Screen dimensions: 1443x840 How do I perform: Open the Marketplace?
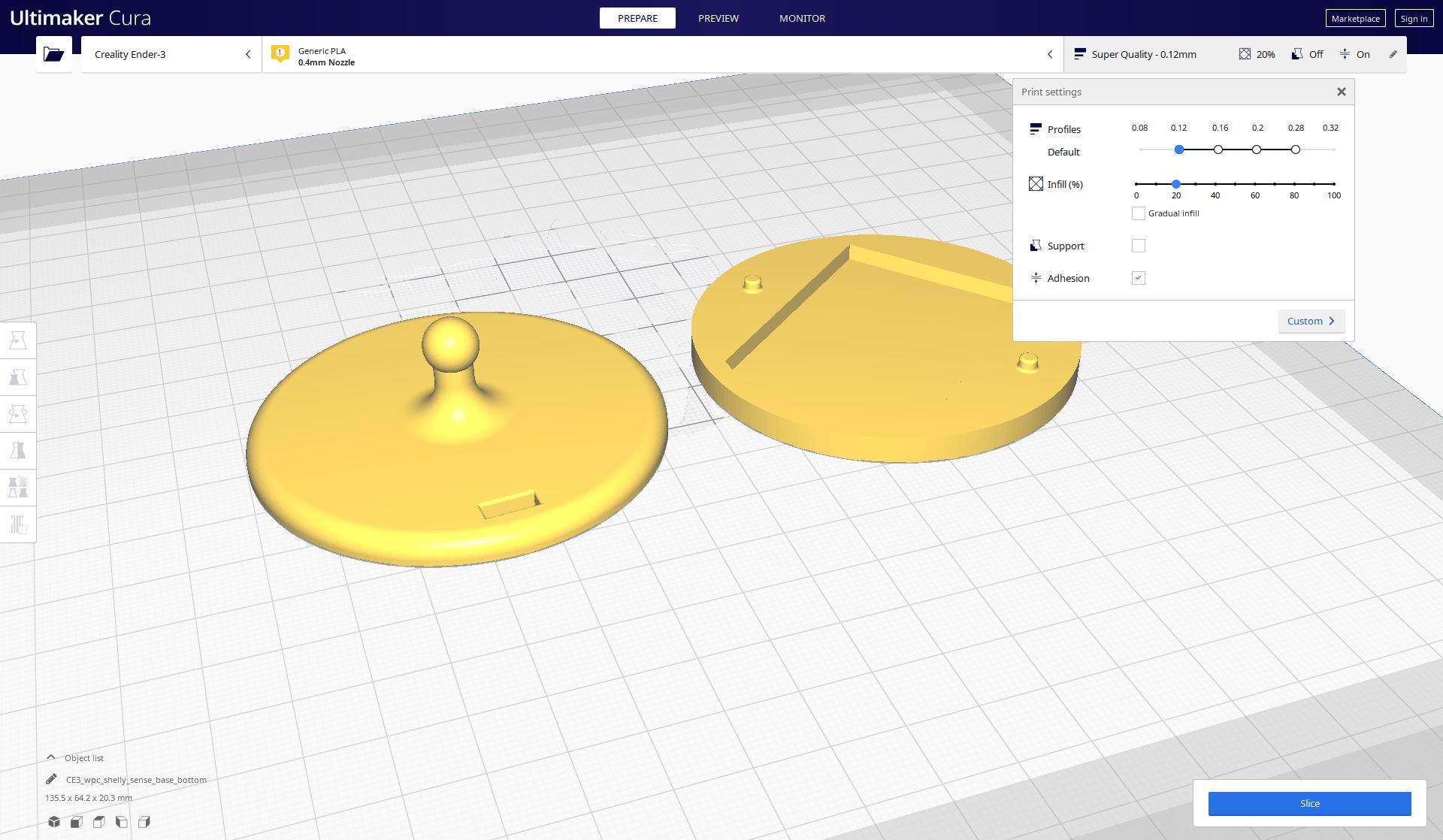pos(1355,19)
